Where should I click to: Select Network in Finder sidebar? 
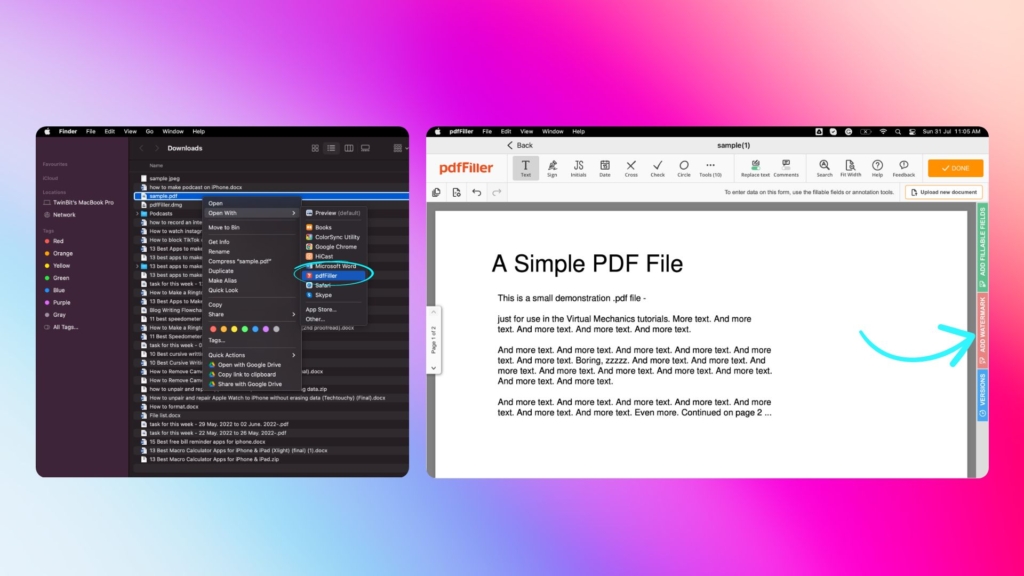coord(59,215)
